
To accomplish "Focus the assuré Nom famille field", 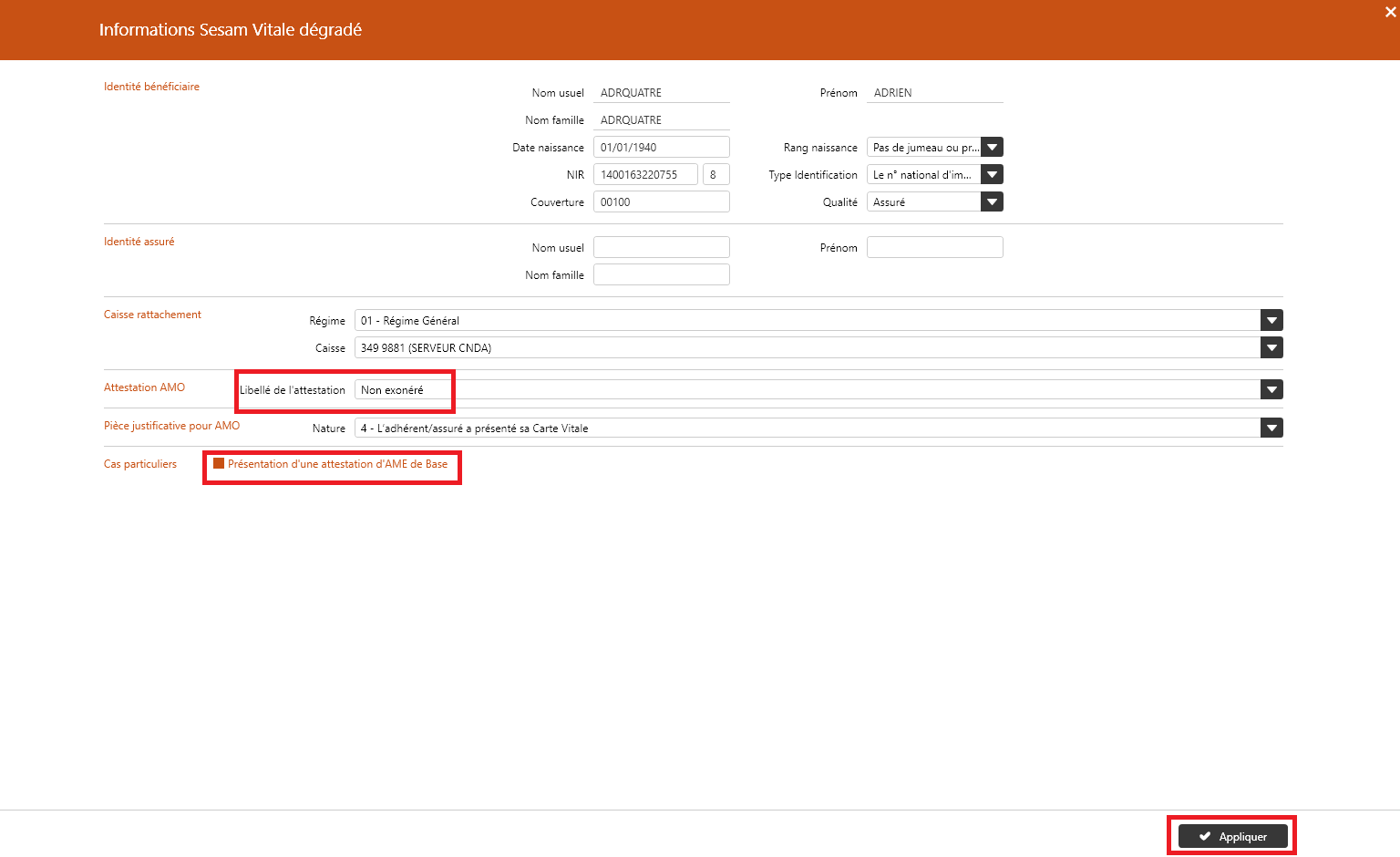I will click(x=661, y=274).
